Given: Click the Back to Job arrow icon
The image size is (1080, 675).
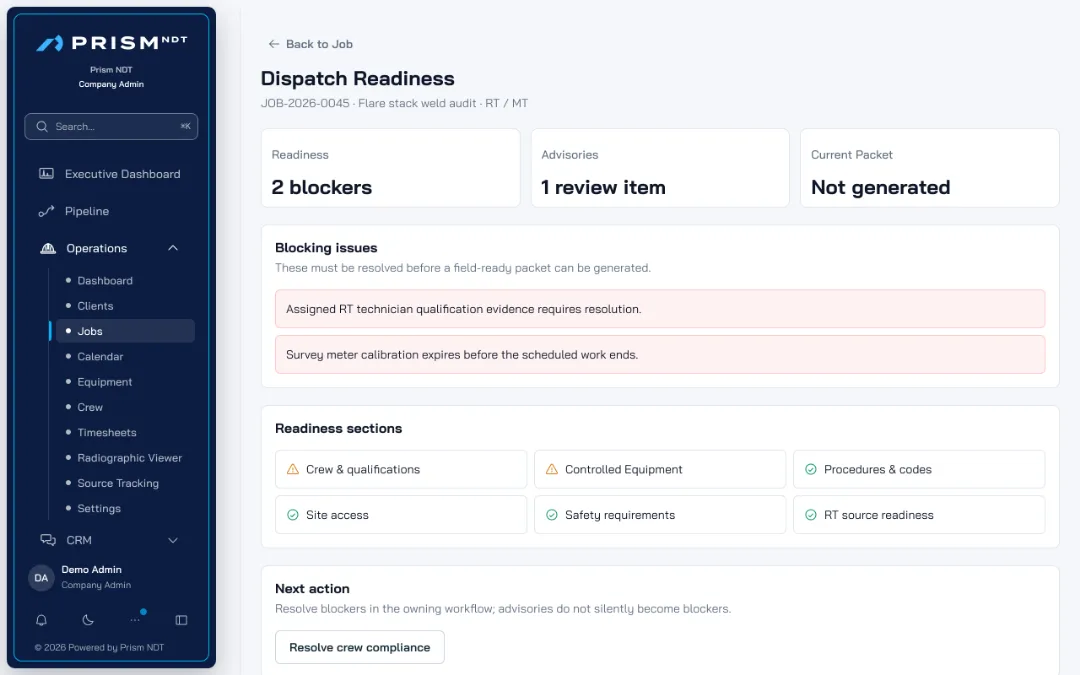Looking at the screenshot, I should 273,44.
